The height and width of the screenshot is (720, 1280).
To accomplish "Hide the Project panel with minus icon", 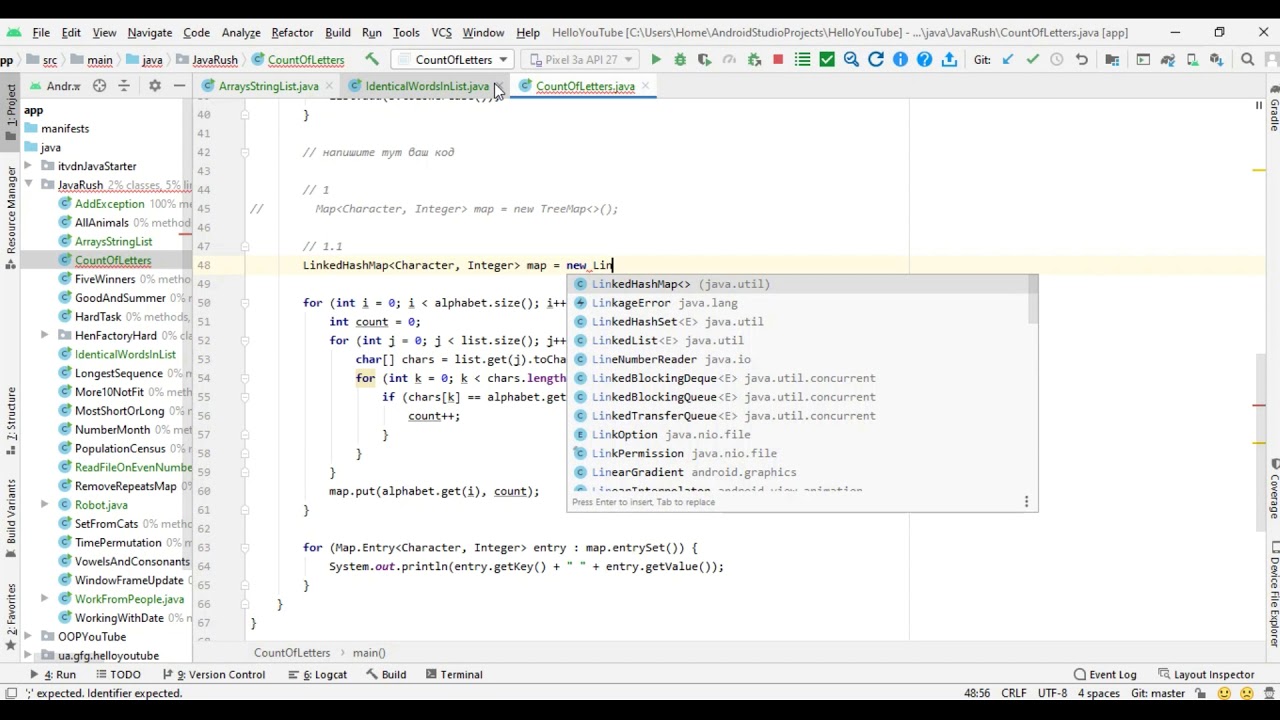I will (179, 86).
